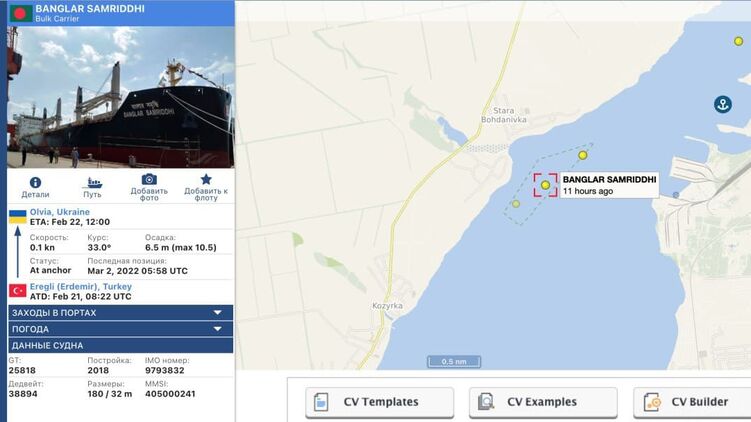The height and width of the screenshot is (422, 751).
Task: Click the Bangladesh flag icon in the header
Action: tap(21, 13)
